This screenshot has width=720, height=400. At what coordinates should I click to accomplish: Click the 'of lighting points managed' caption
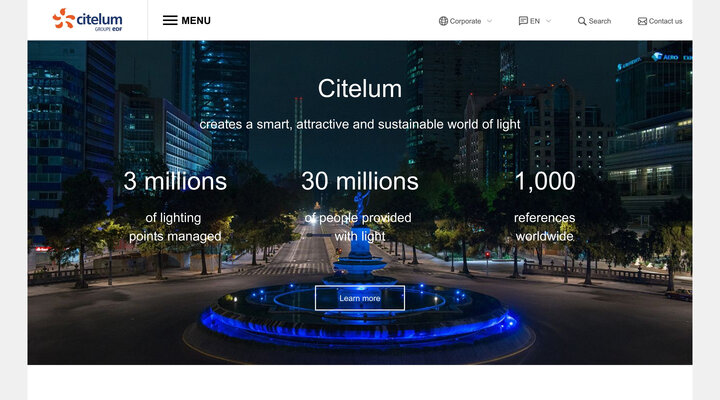(x=175, y=227)
